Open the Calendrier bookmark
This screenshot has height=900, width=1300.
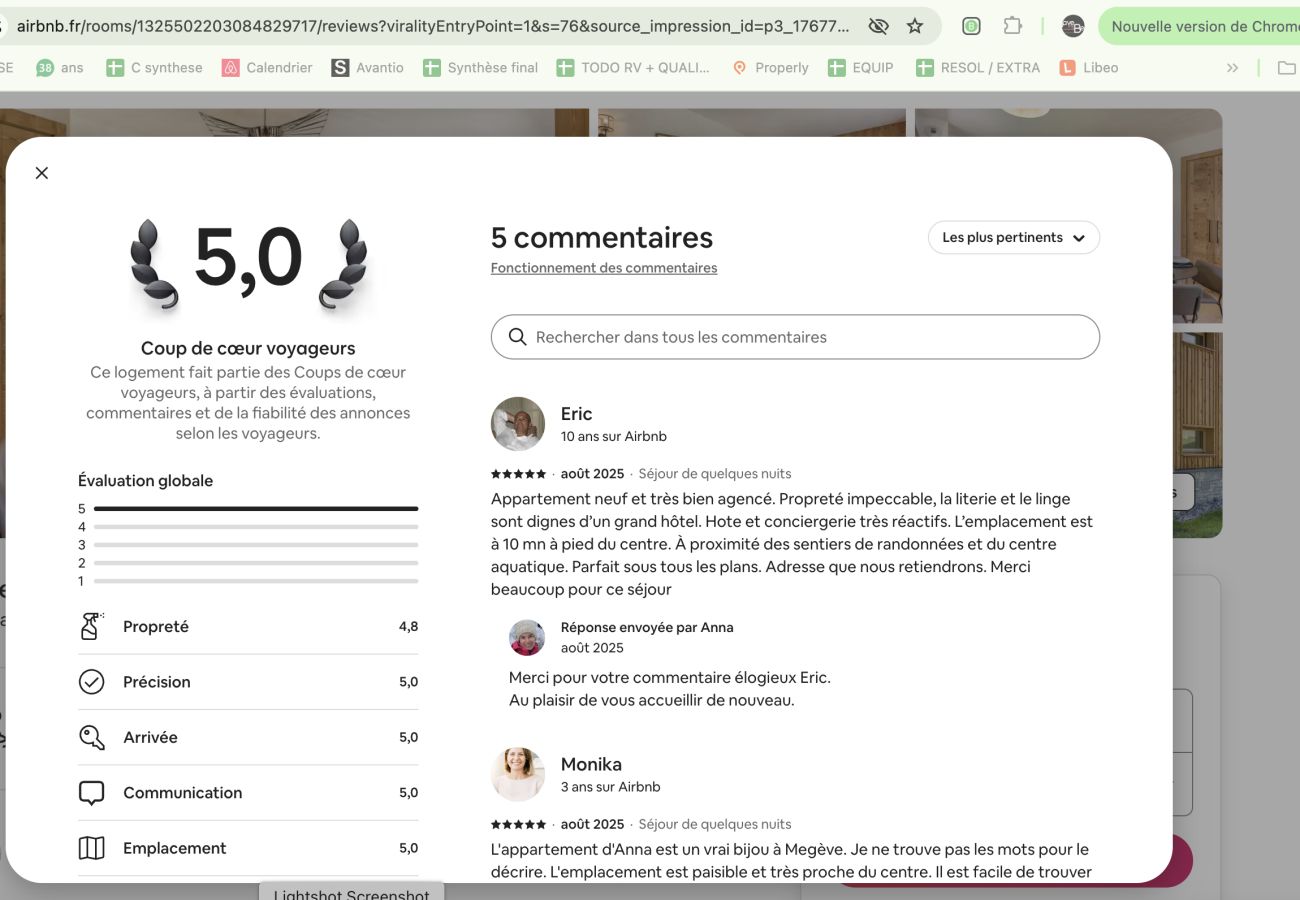click(x=267, y=68)
